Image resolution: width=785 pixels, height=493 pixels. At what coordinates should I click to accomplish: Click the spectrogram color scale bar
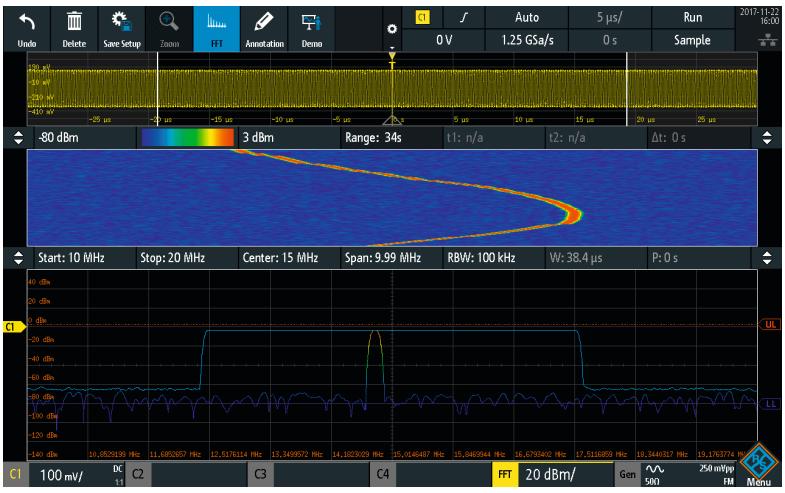pos(189,138)
